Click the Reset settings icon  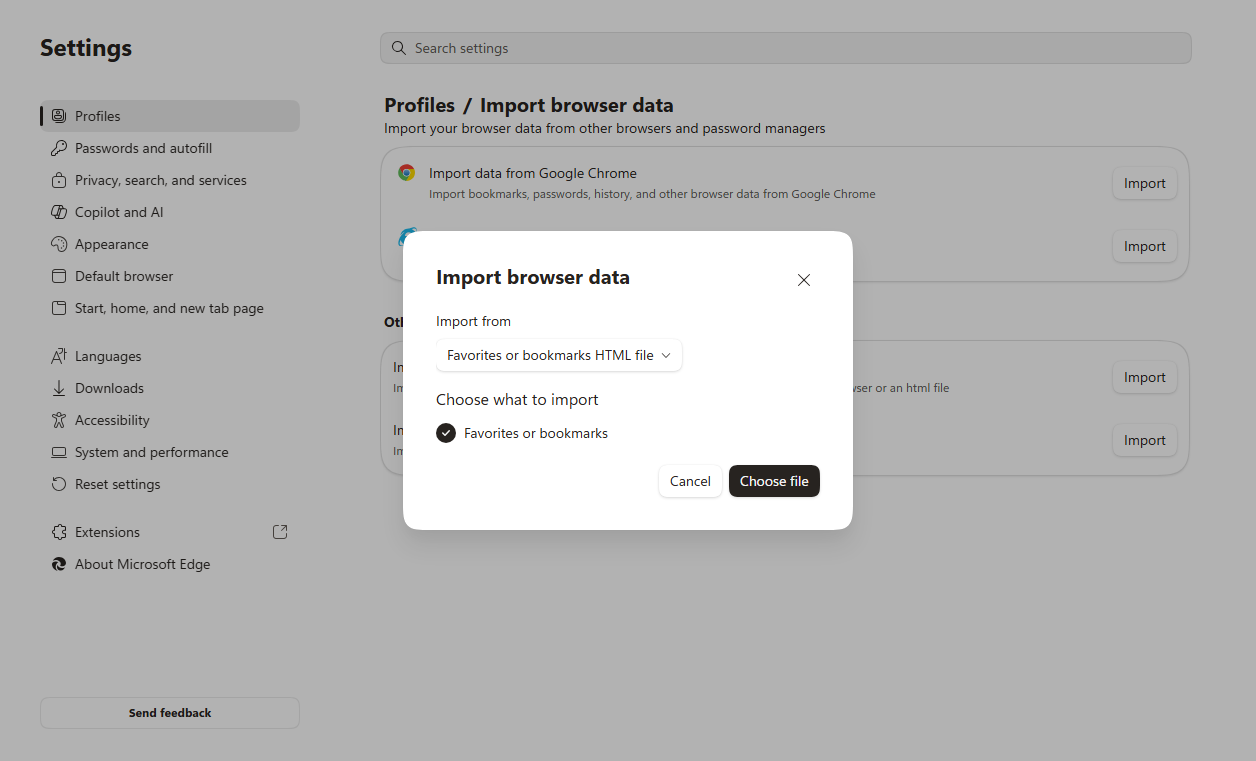[x=58, y=484]
